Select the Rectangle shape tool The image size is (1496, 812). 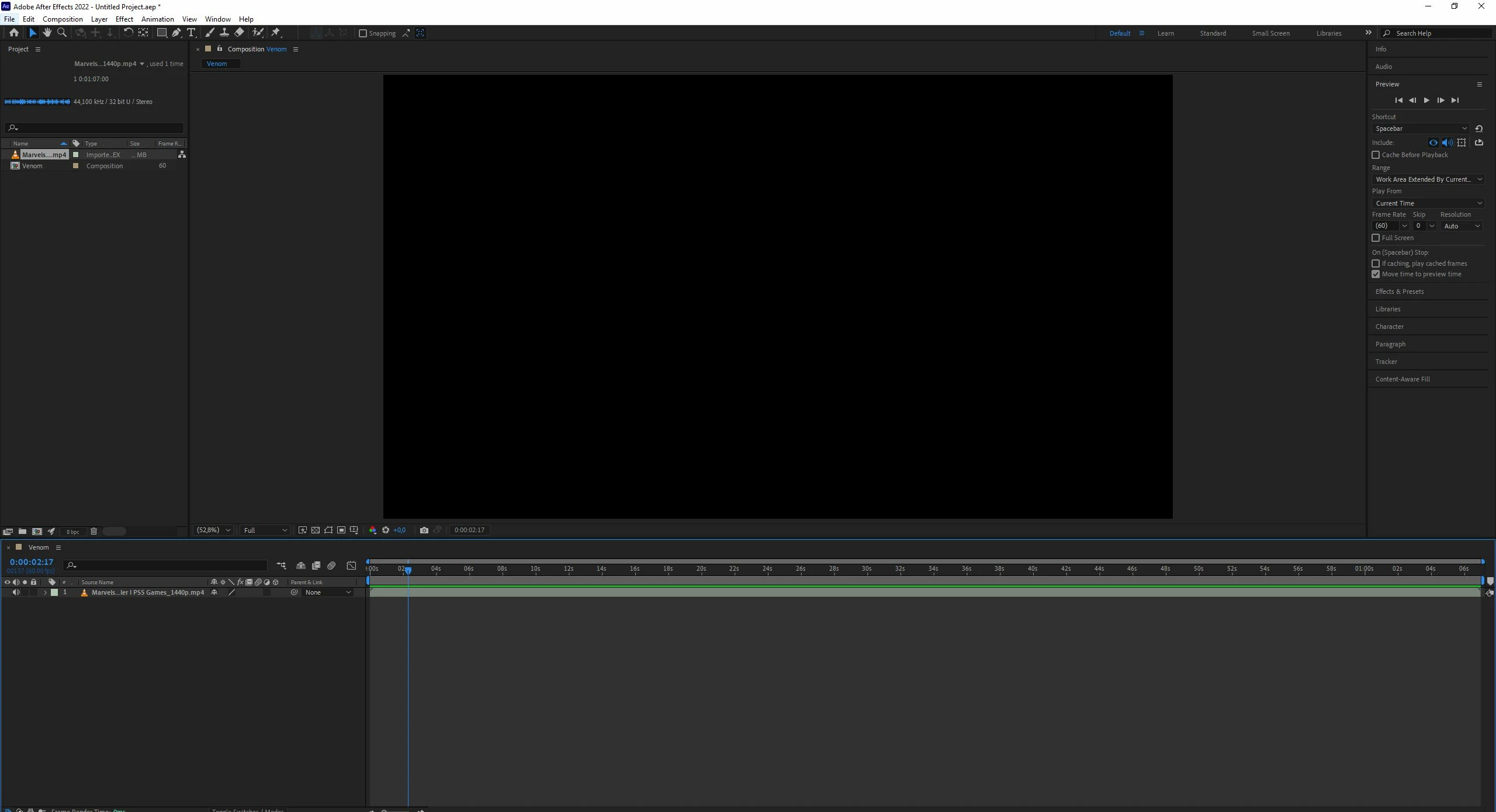click(x=161, y=33)
